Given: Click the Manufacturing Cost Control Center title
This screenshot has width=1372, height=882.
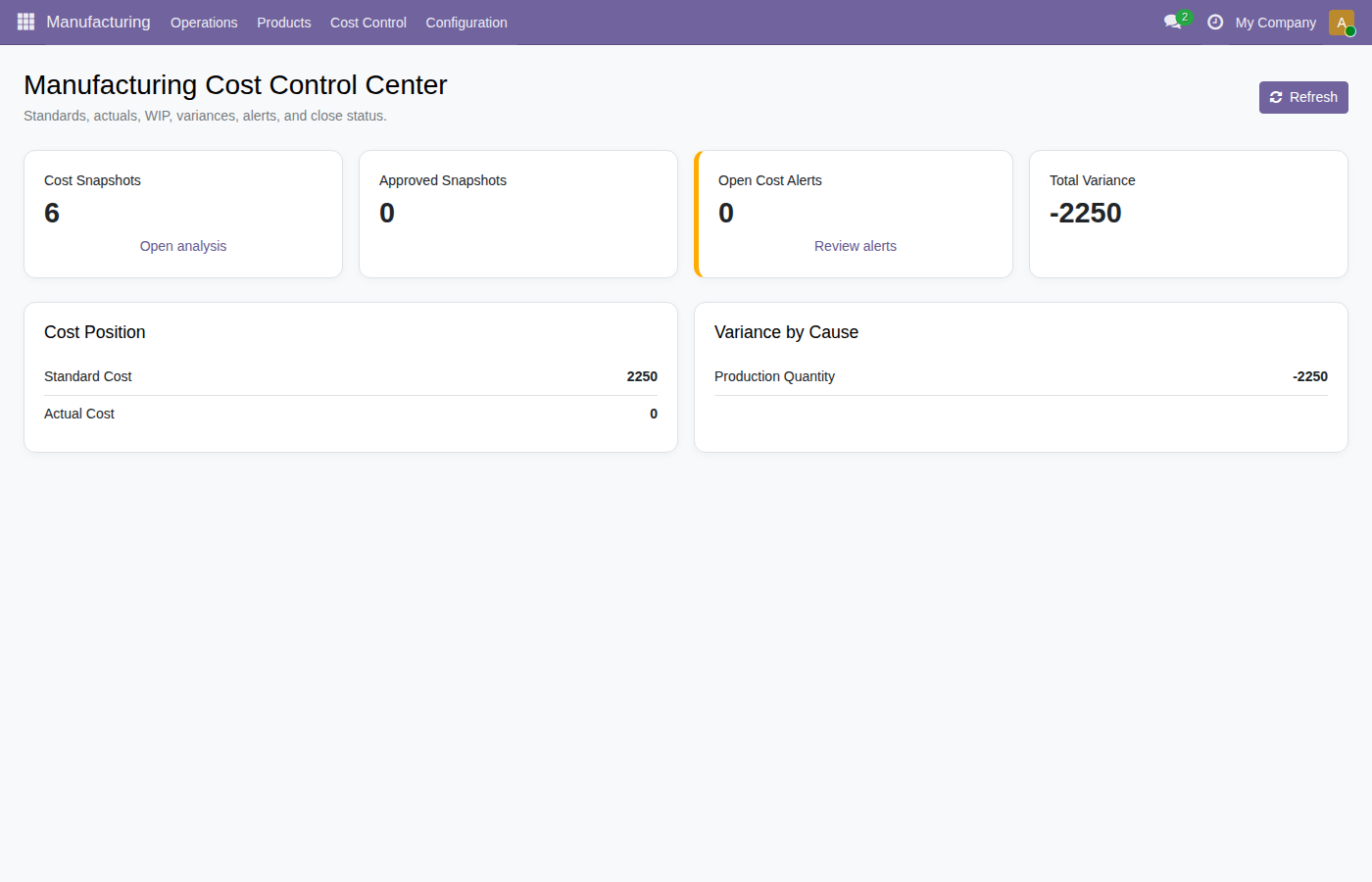Looking at the screenshot, I should pyautogui.click(x=235, y=85).
